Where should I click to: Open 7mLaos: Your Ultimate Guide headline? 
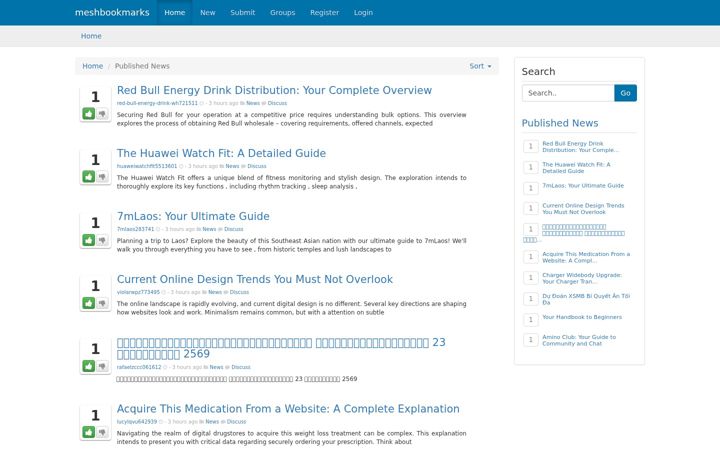193,216
